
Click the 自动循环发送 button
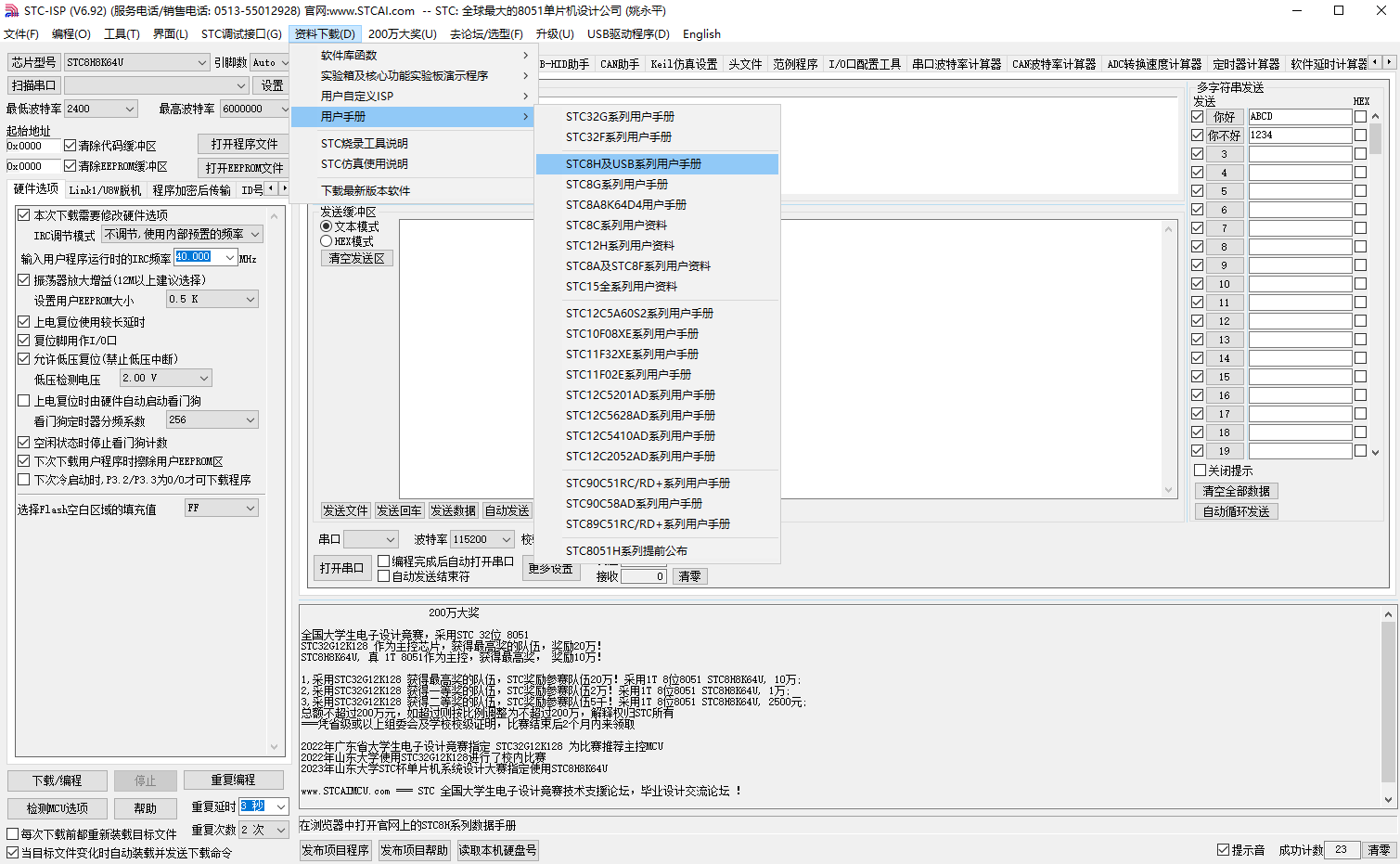[1237, 511]
